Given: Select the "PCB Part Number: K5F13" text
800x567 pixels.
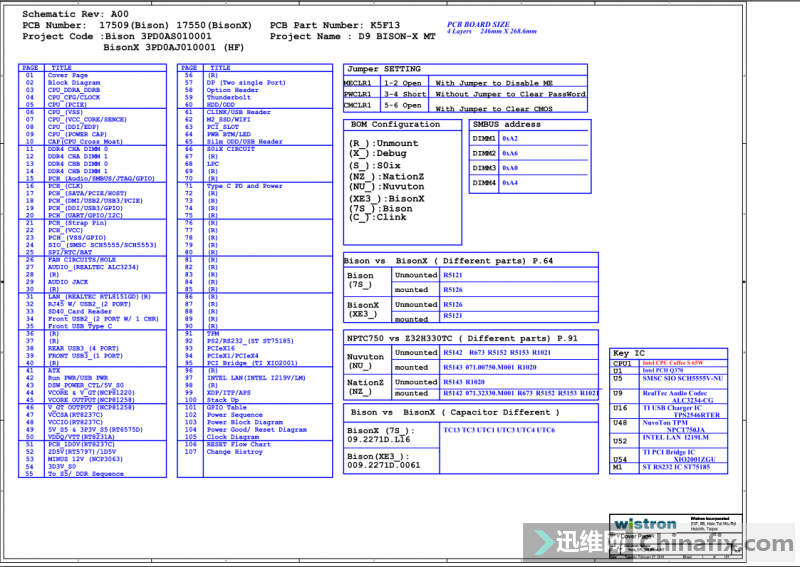Looking at the screenshot, I should tap(335, 25).
